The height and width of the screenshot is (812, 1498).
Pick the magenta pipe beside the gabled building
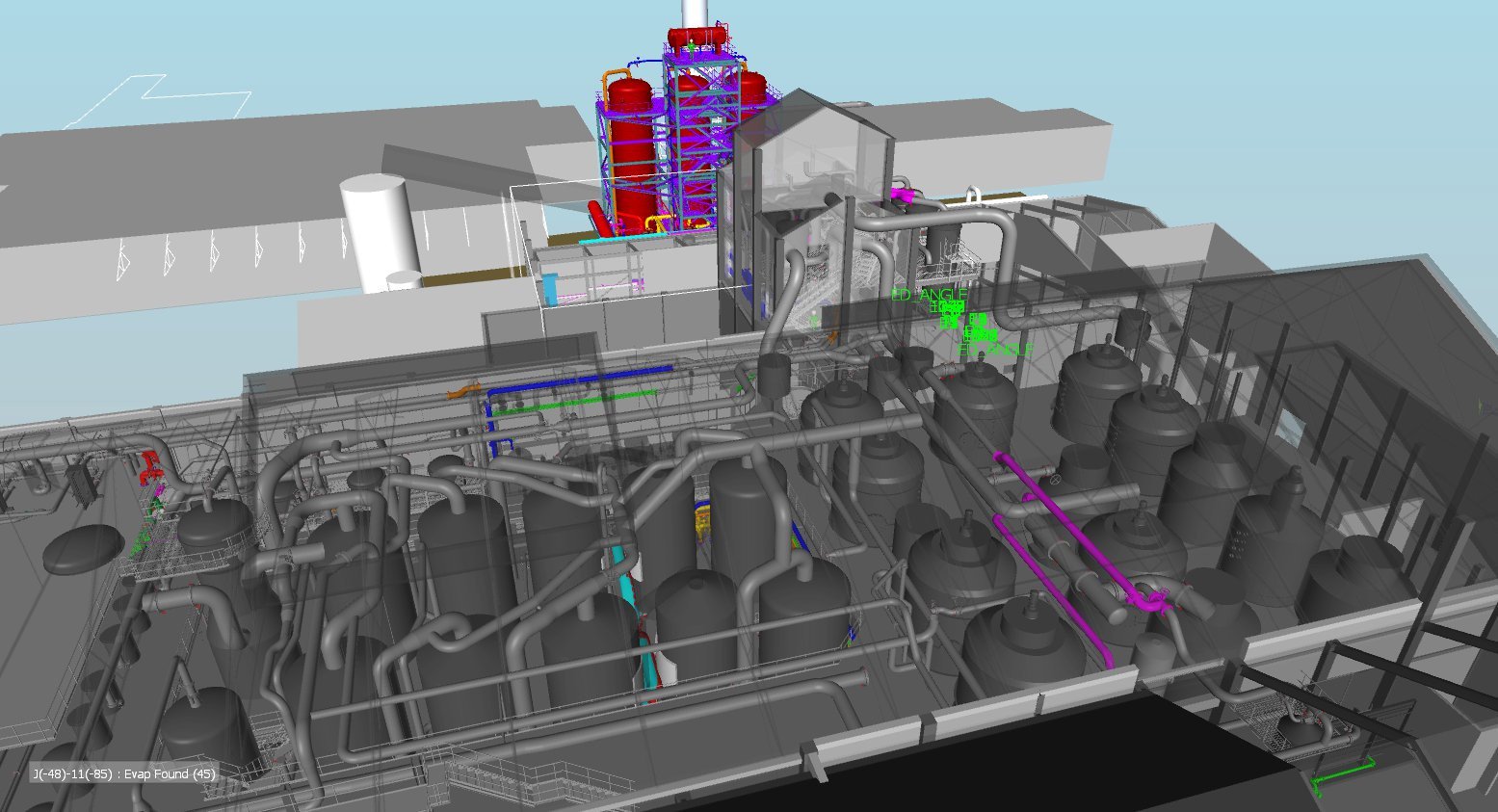(x=906, y=196)
